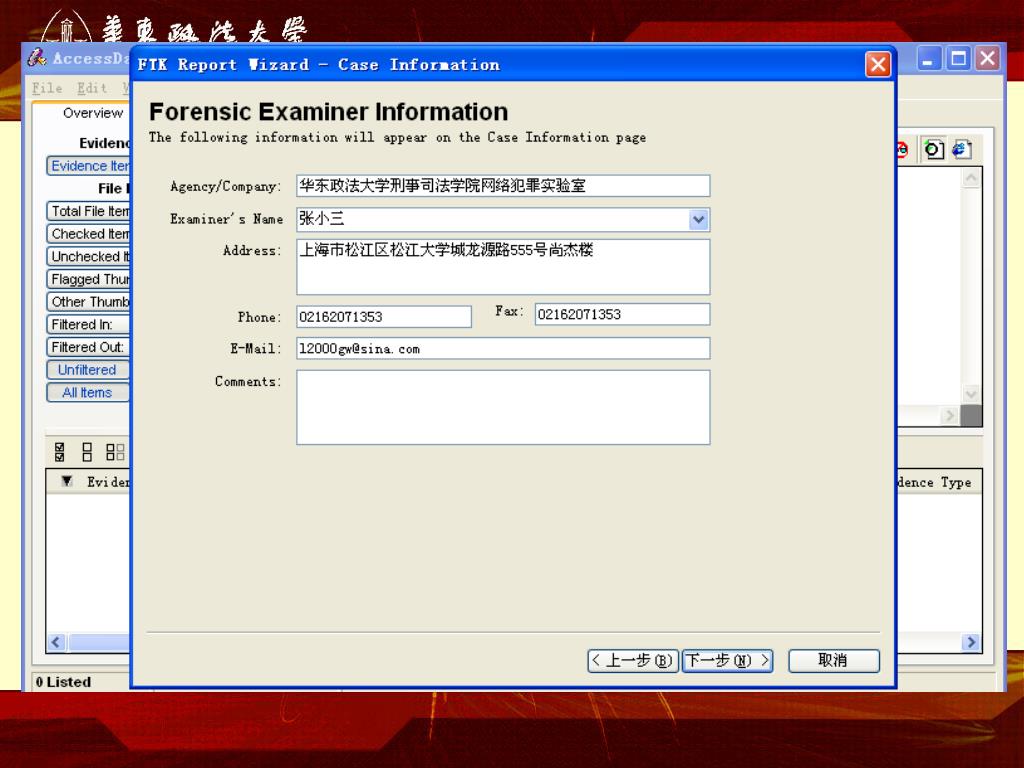Click the Checked Items button
Viewport: 1024px width, 768px height.
point(89,234)
